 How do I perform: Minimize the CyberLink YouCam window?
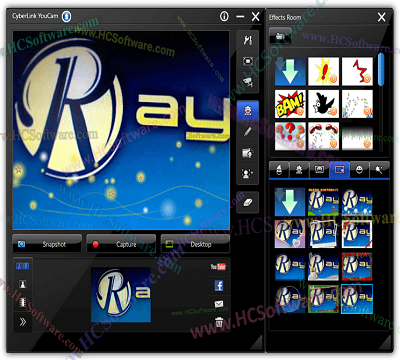(240, 16)
